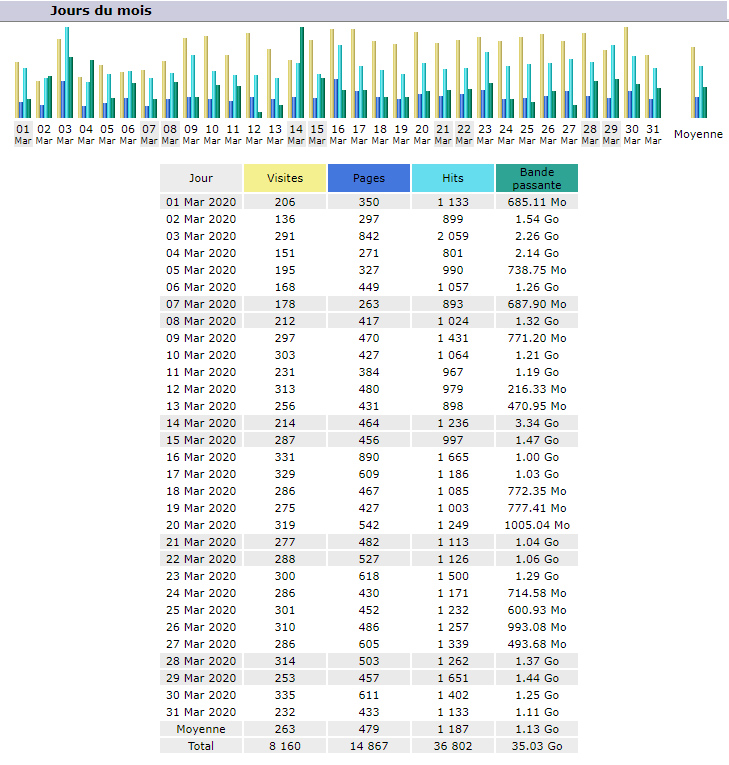Click the Jour column header
The height and width of the screenshot is (765, 729).
(201, 178)
